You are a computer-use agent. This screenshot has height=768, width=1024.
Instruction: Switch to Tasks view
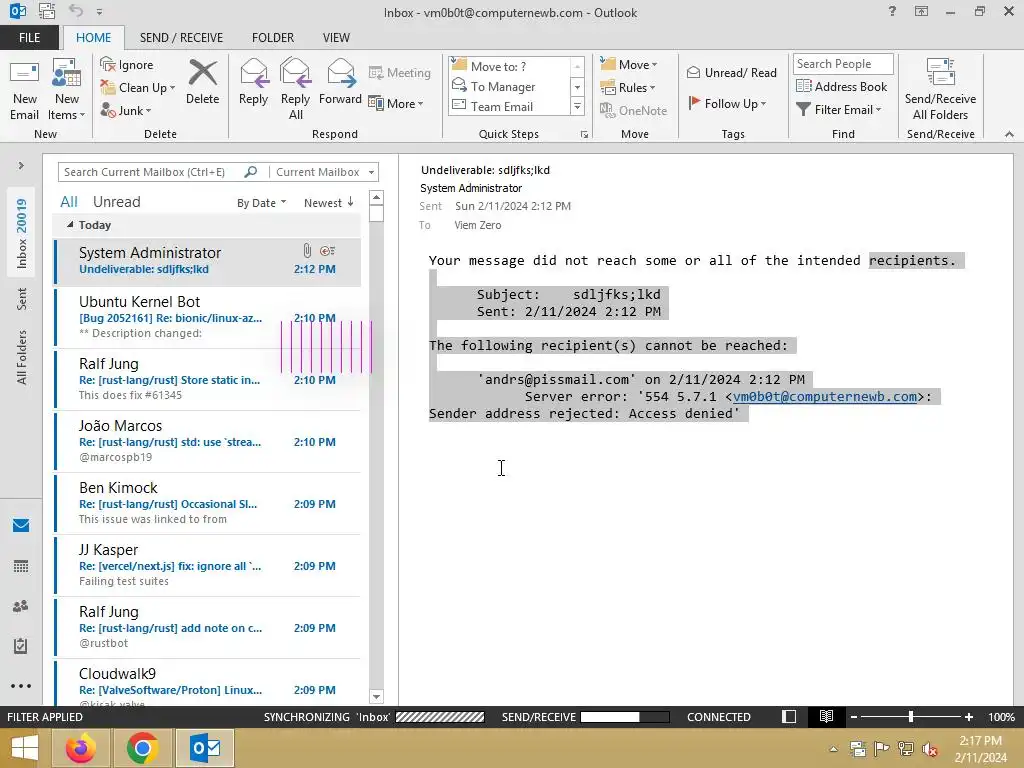[x=21, y=646]
